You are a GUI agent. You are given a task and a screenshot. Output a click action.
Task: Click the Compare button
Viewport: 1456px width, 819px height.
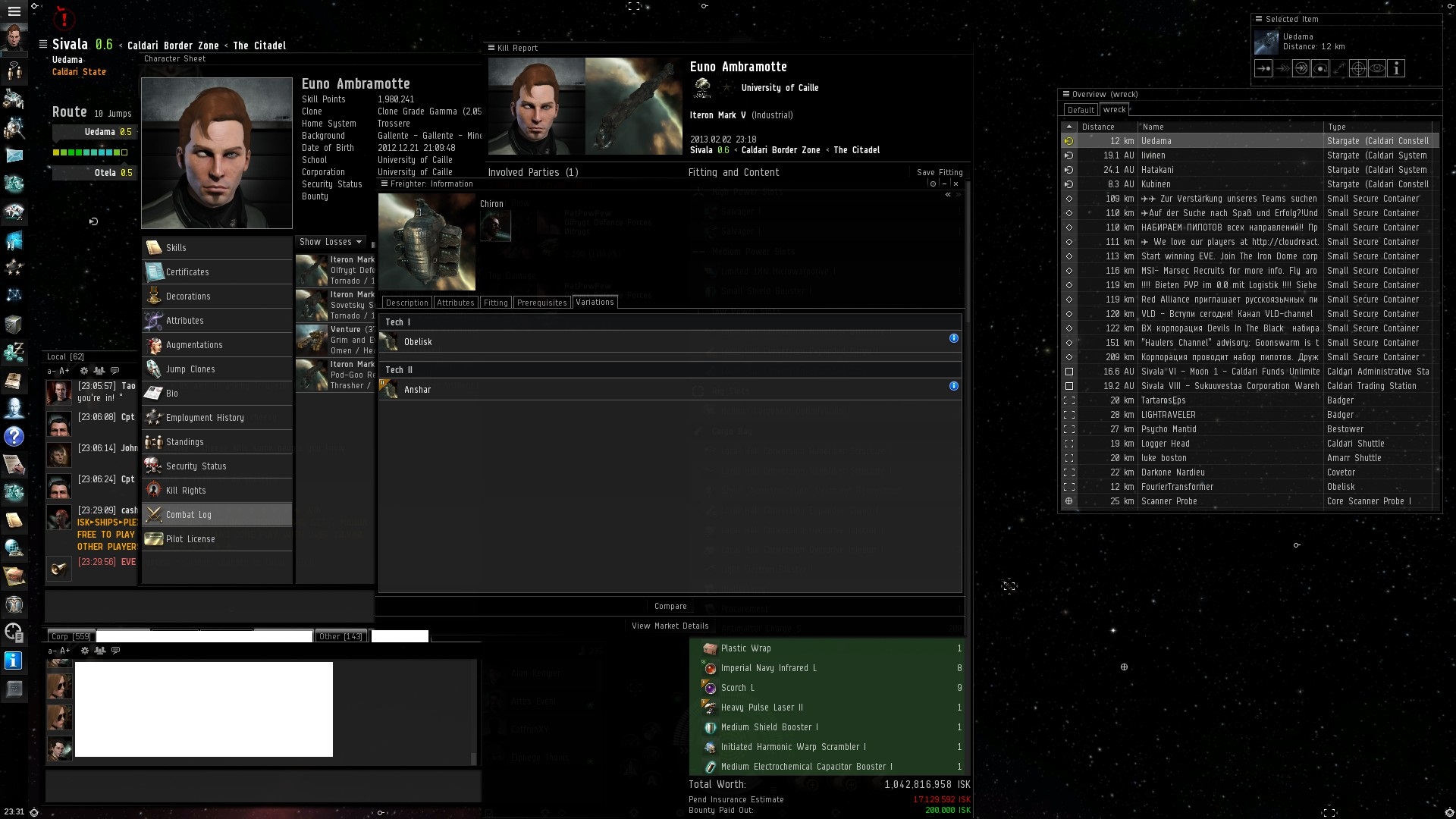670,607
